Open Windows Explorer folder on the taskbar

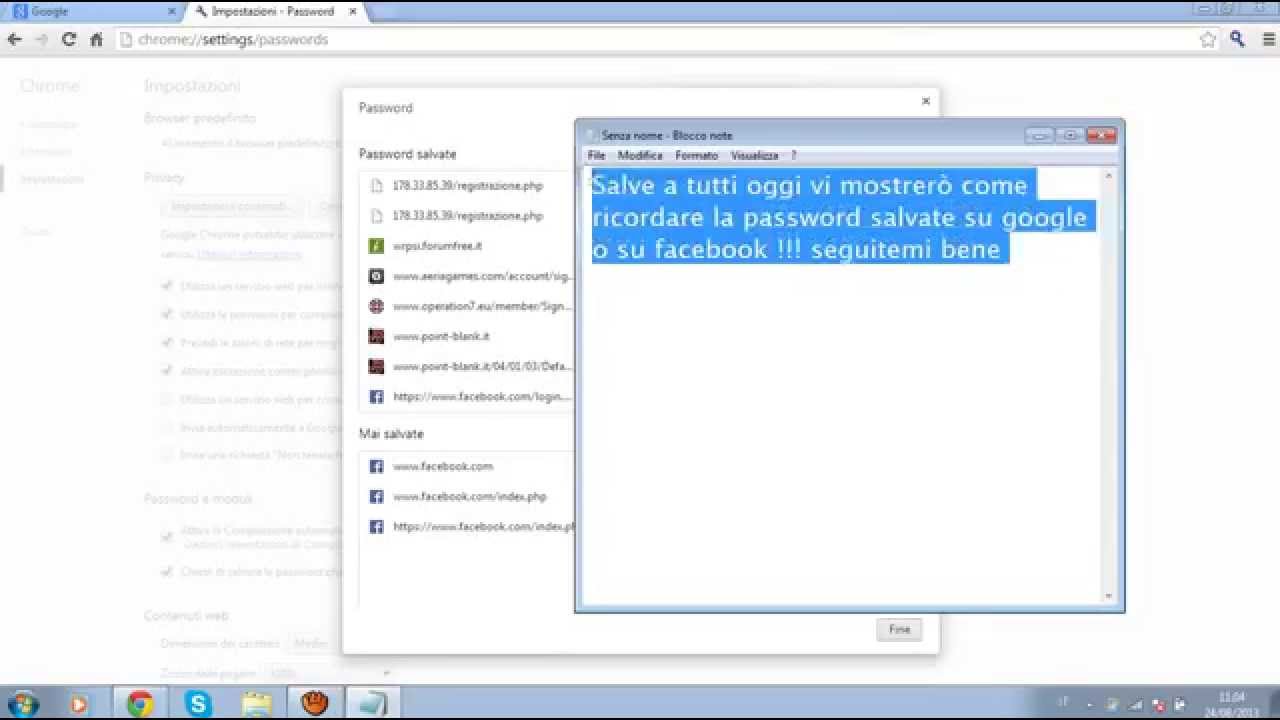pos(257,704)
